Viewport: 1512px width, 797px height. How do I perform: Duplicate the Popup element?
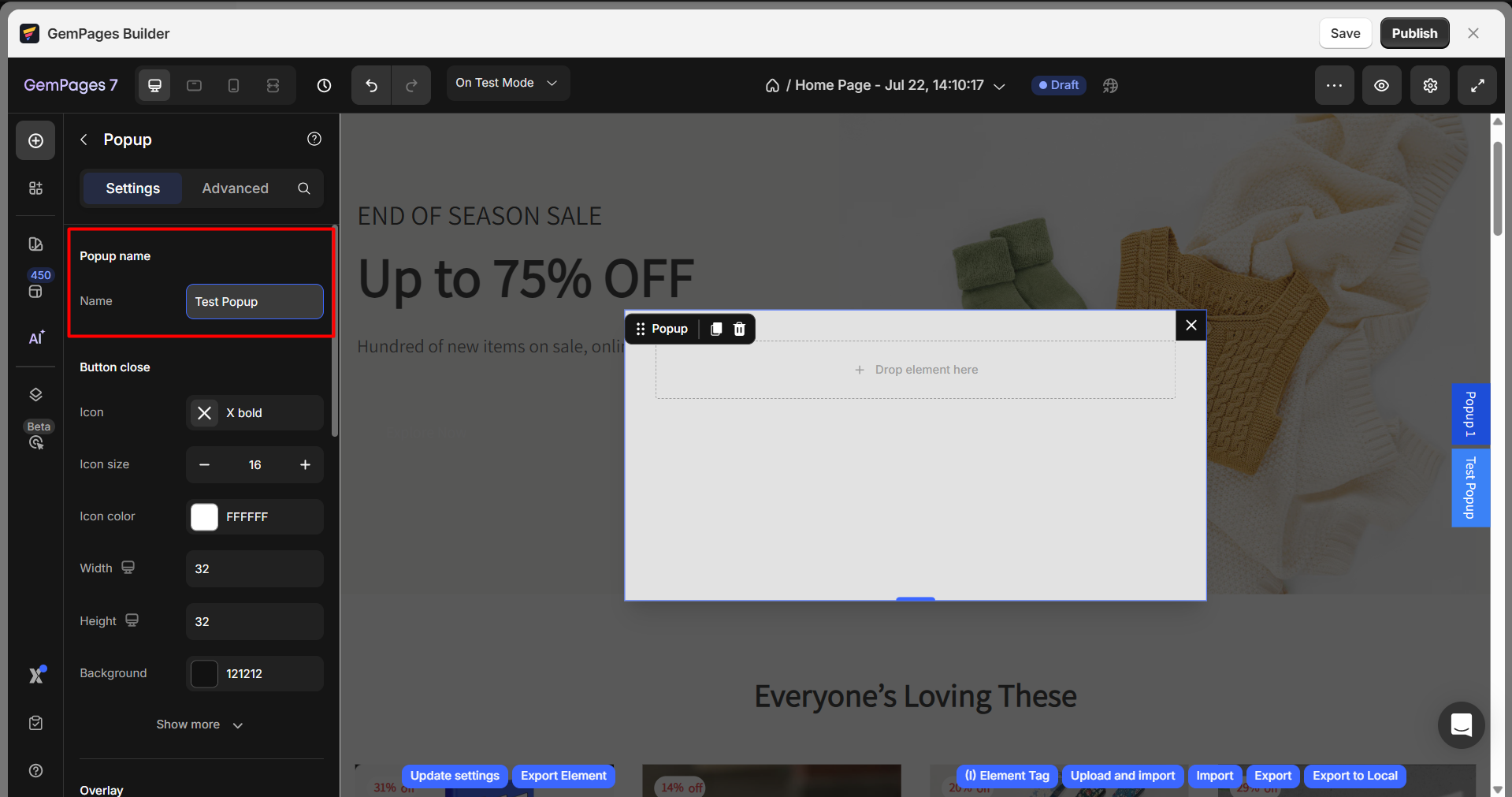[716, 329]
